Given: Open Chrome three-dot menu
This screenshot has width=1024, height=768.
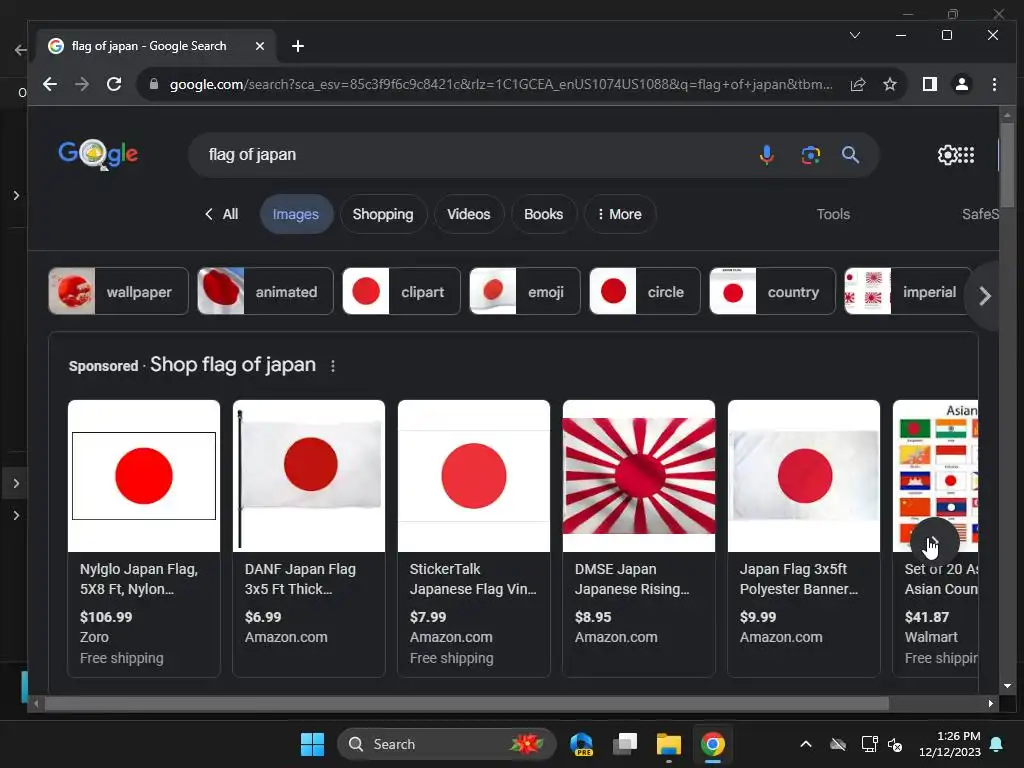Looking at the screenshot, I should coord(994,84).
